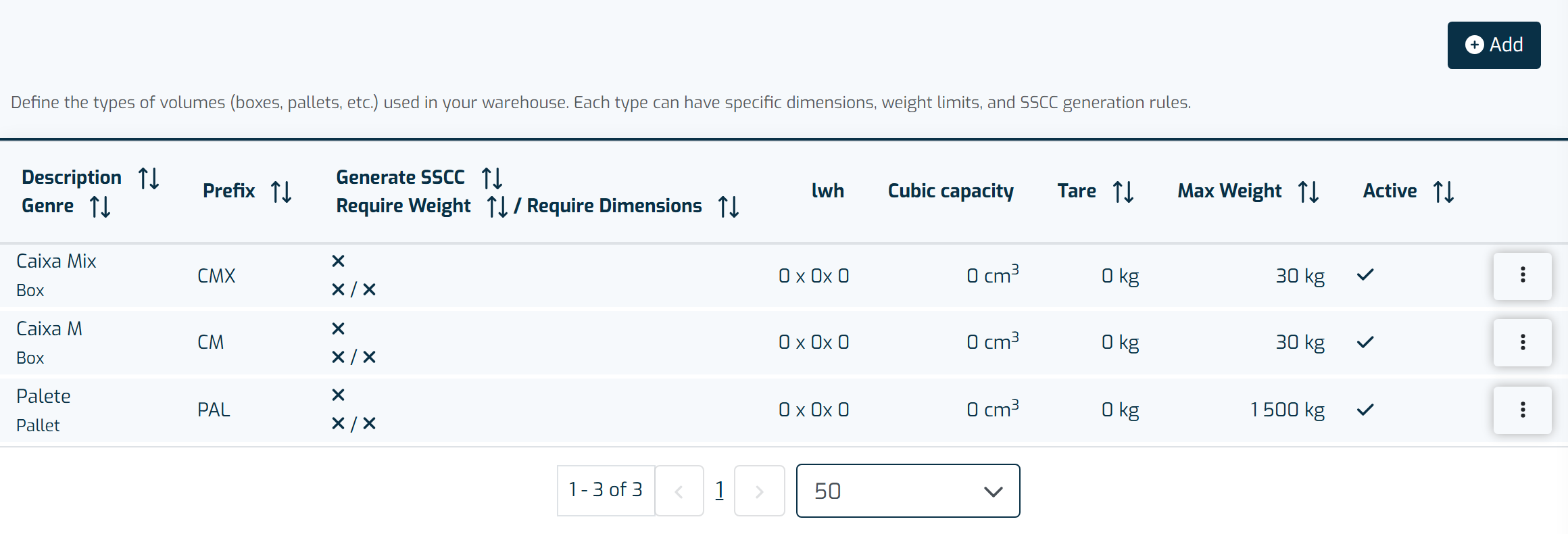
Task: Sort by Tare column arrows
Action: pyautogui.click(x=1123, y=192)
